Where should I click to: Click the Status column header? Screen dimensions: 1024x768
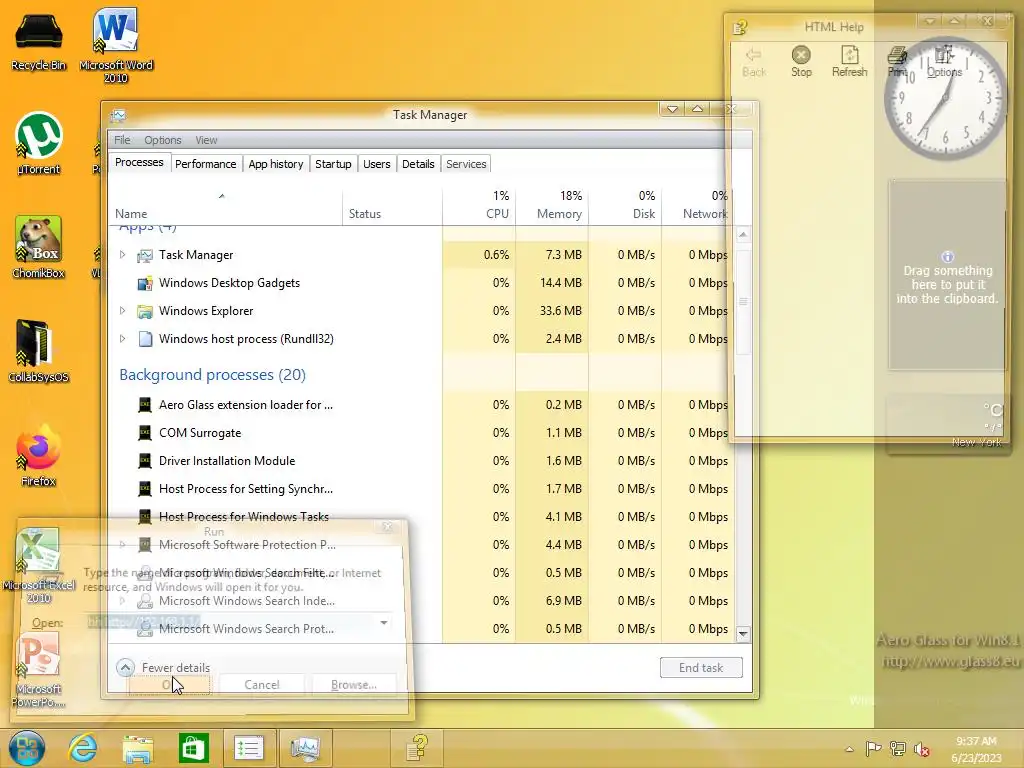coord(392,207)
